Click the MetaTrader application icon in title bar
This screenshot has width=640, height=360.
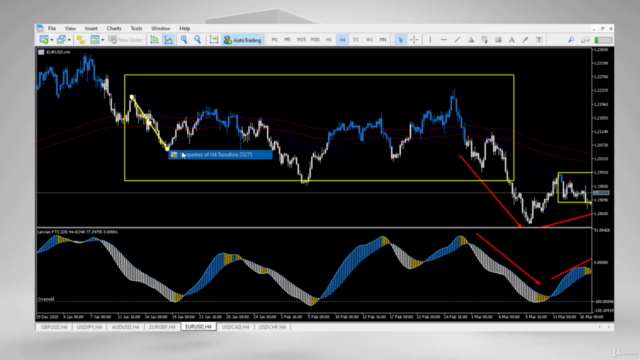tap(40, 28)
